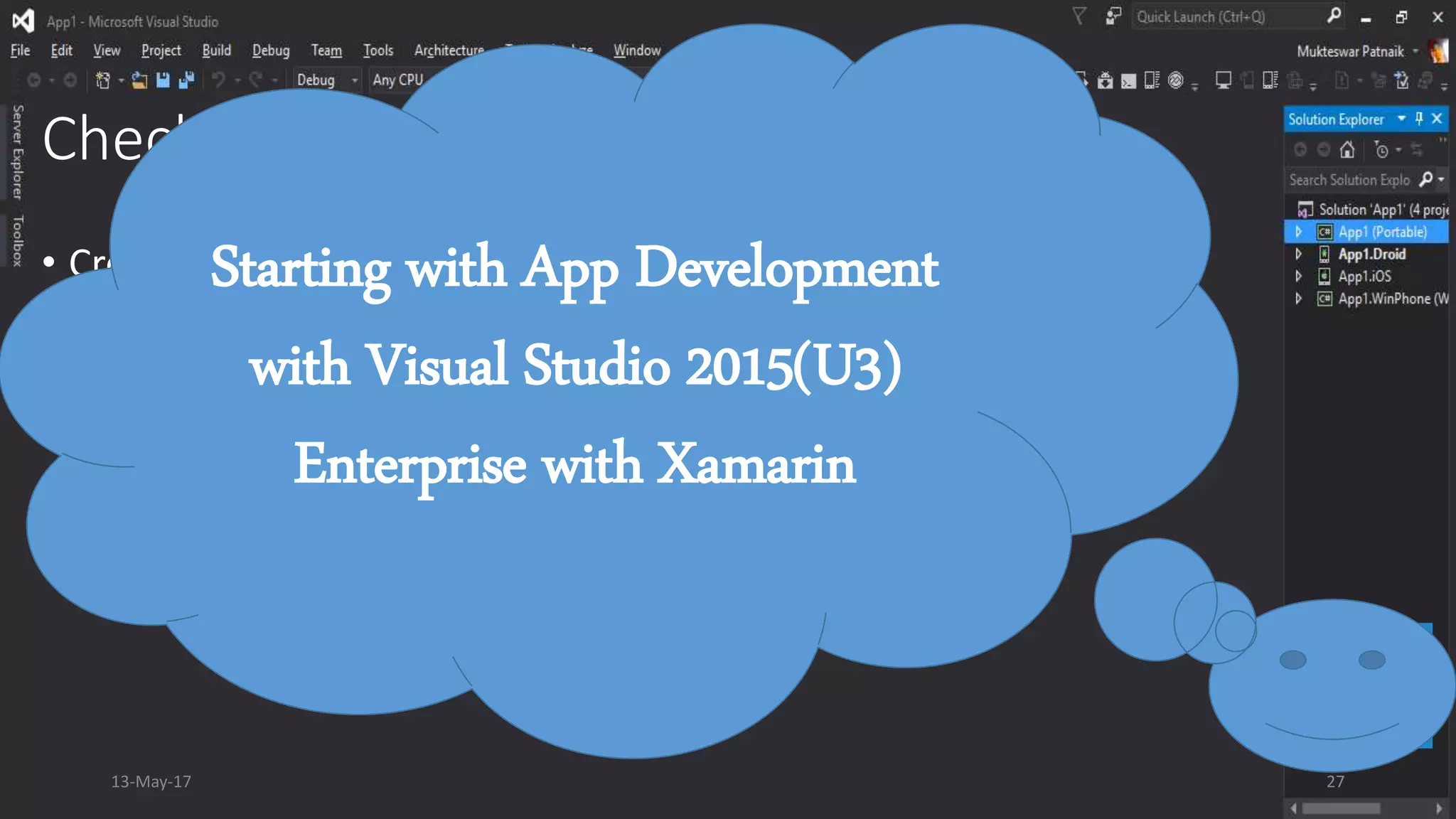
Task: Open the Debug menu
Action: click(271, 50)
